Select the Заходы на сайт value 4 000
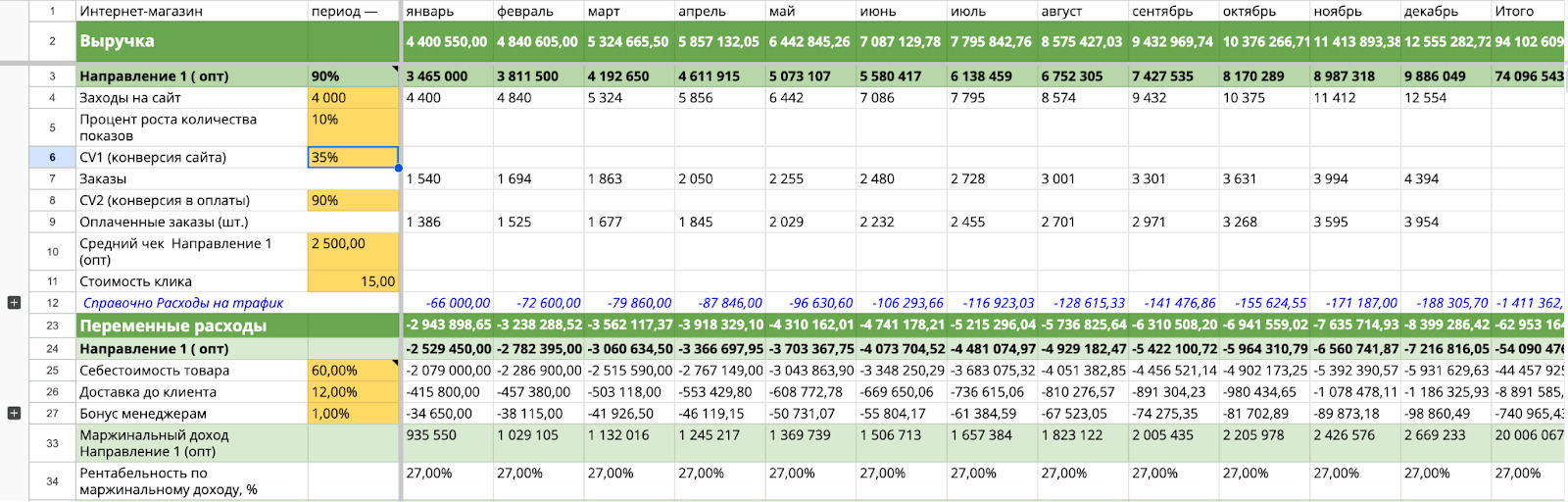The height and width of the screenshot is (502, 1568). [x=352, y=98]
